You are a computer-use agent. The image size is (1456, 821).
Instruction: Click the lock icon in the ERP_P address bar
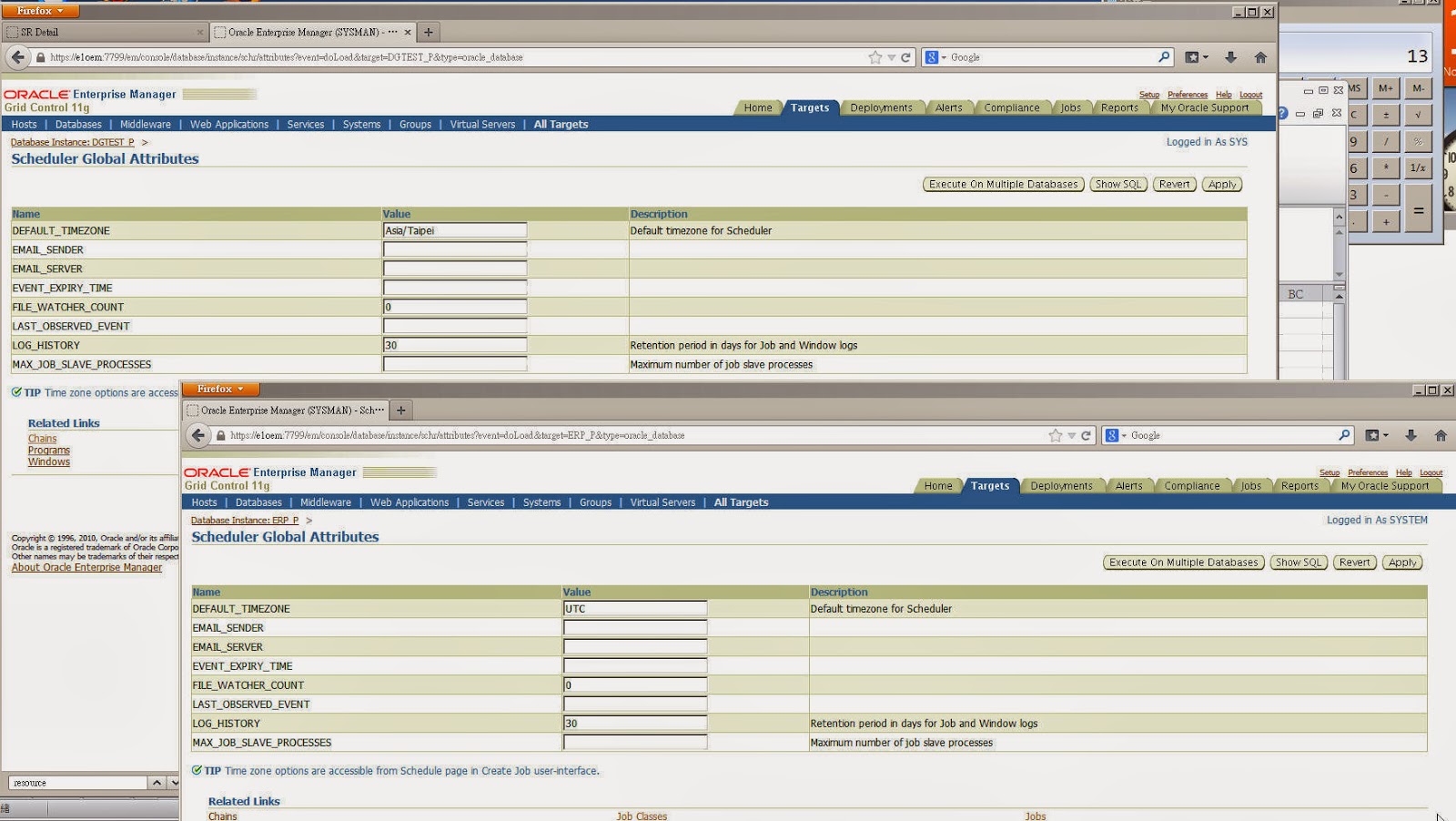(220, 436)
